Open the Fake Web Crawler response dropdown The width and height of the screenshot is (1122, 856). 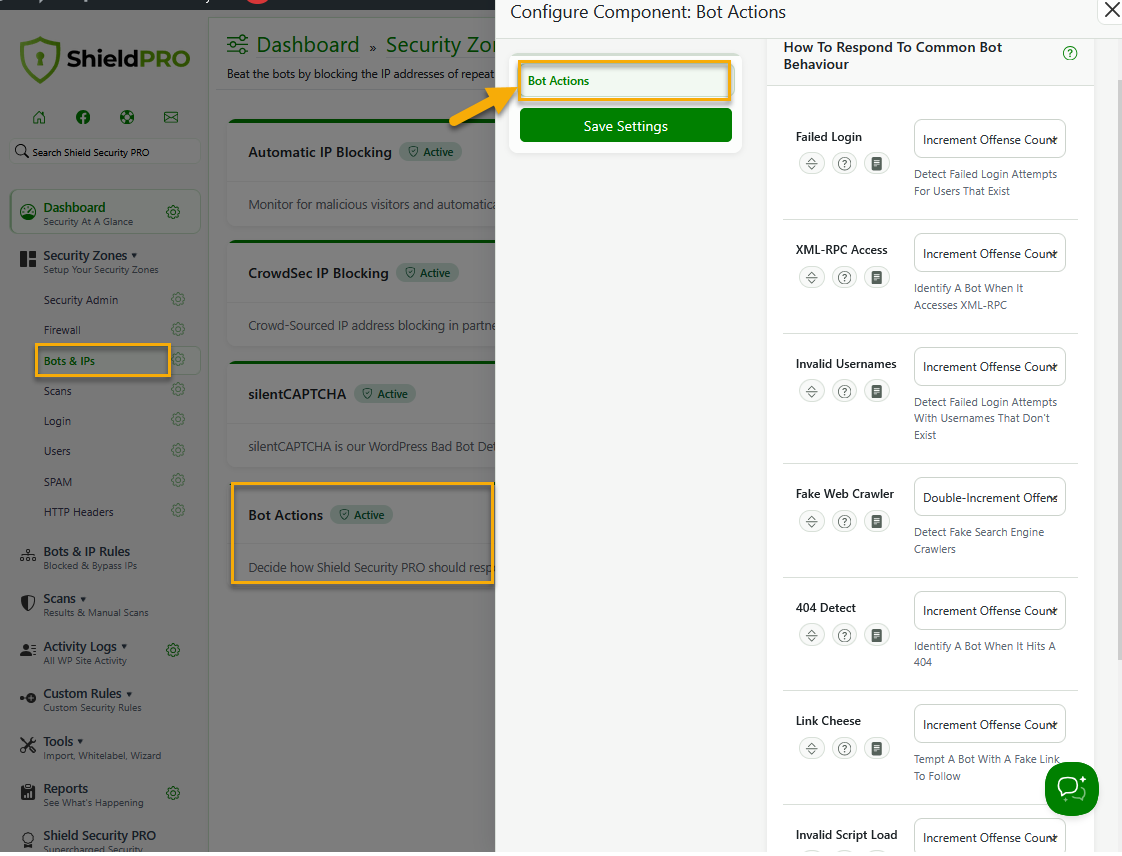coord(990,497)
